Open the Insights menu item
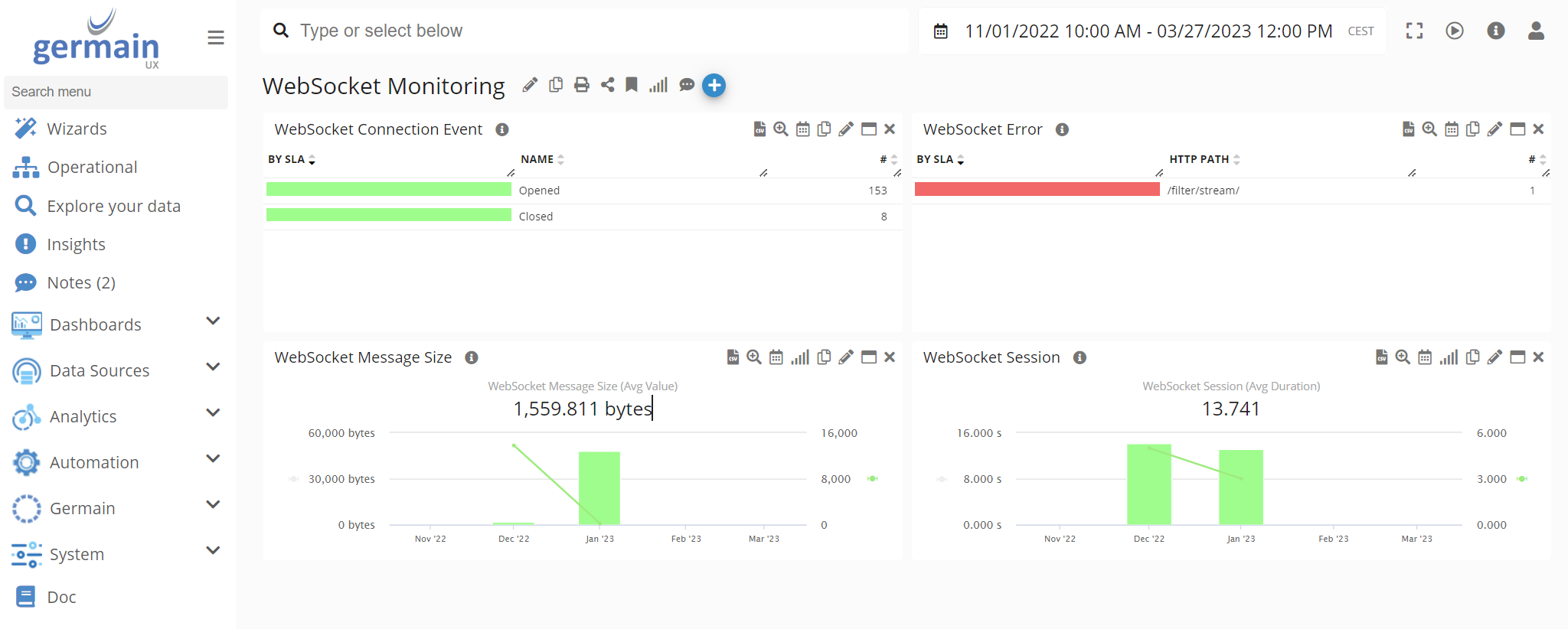Screen dimensions: 1568x629 tap(76, 244)
